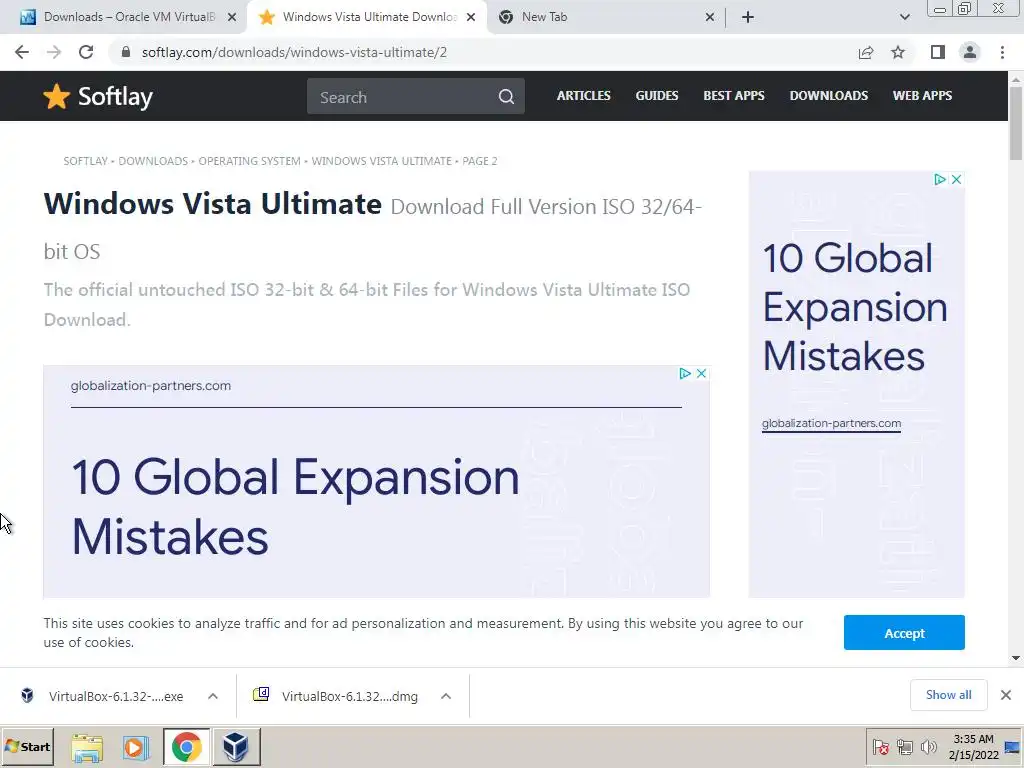Viewport: 1024px width, 768px height.
Task: Bookmark this page with the star icon
Action: click(x=898, y=52)
